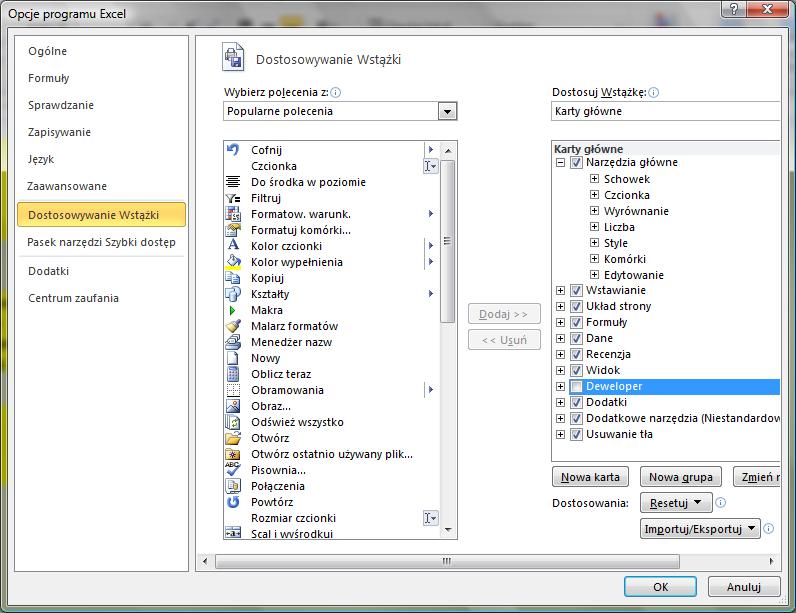Toggle the Formuły tab checkbox

[576, 322]
